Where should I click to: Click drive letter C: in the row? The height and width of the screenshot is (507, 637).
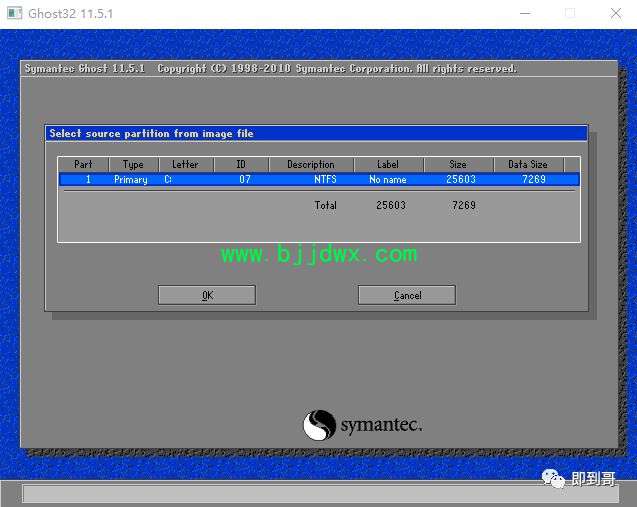[x=168, y=179]
